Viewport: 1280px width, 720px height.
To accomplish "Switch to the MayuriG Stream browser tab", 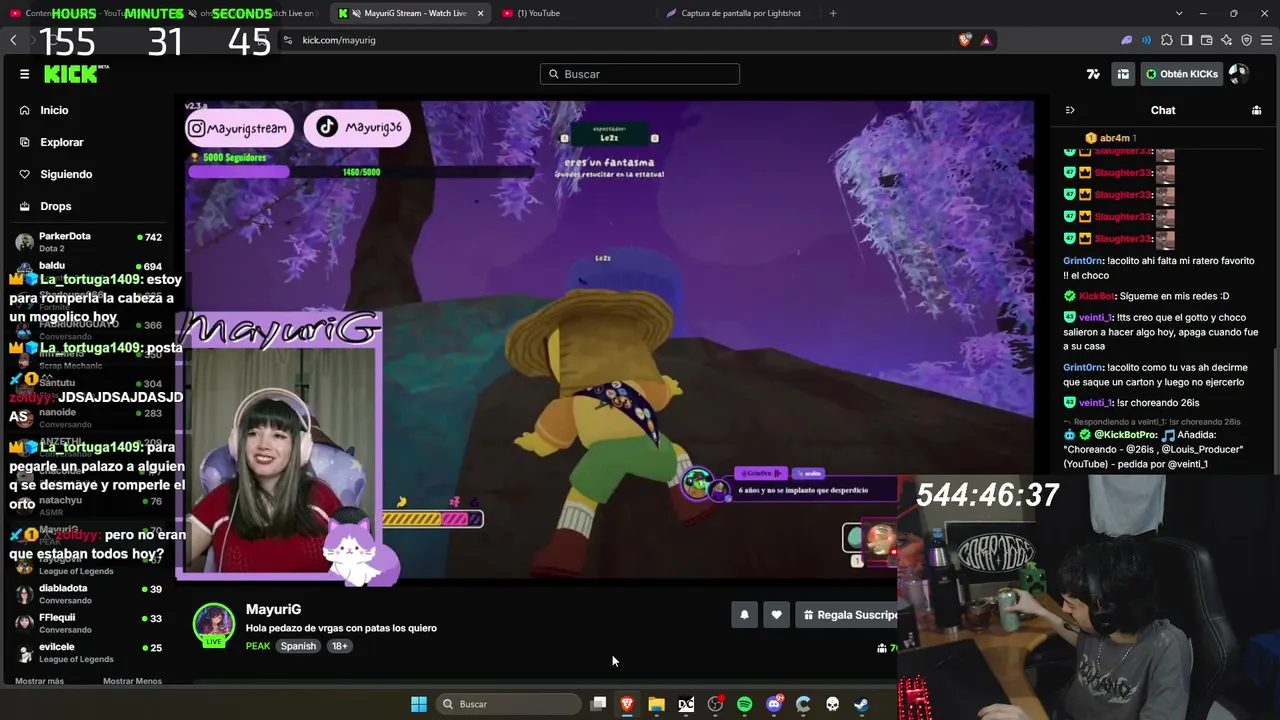I will (410, 13).
